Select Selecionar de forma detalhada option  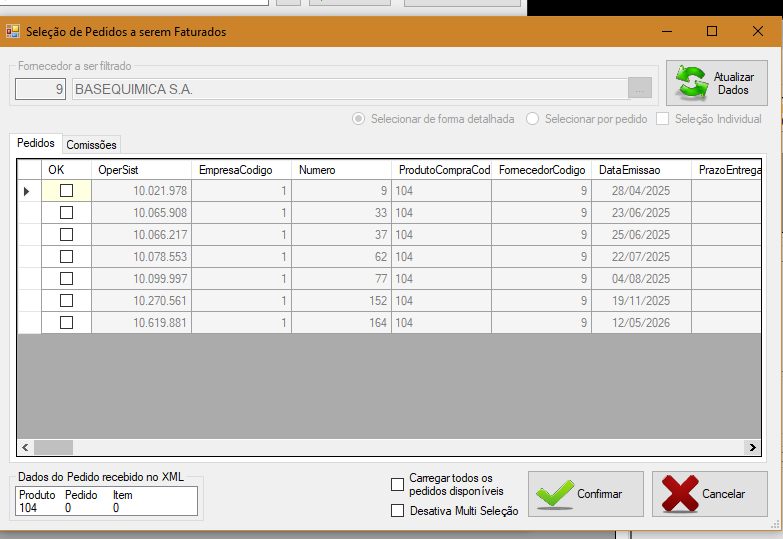[359, 119]
